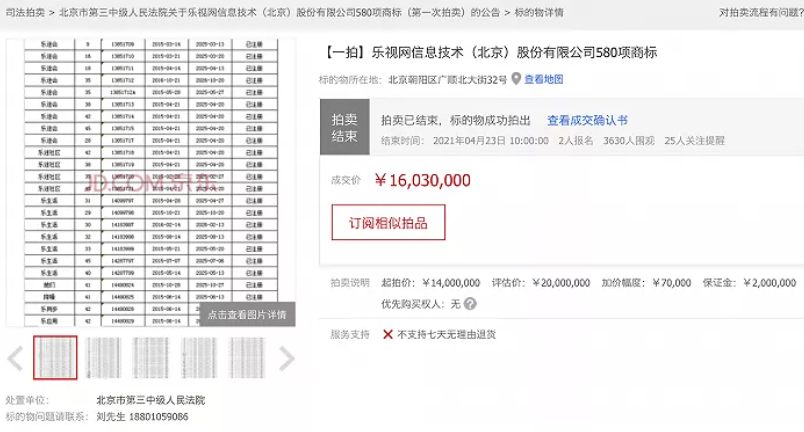Click the 拍卖结束 status badge
The width and height of the screenshot is (804, 432).
pyautogui.click(x=345, y=127)
